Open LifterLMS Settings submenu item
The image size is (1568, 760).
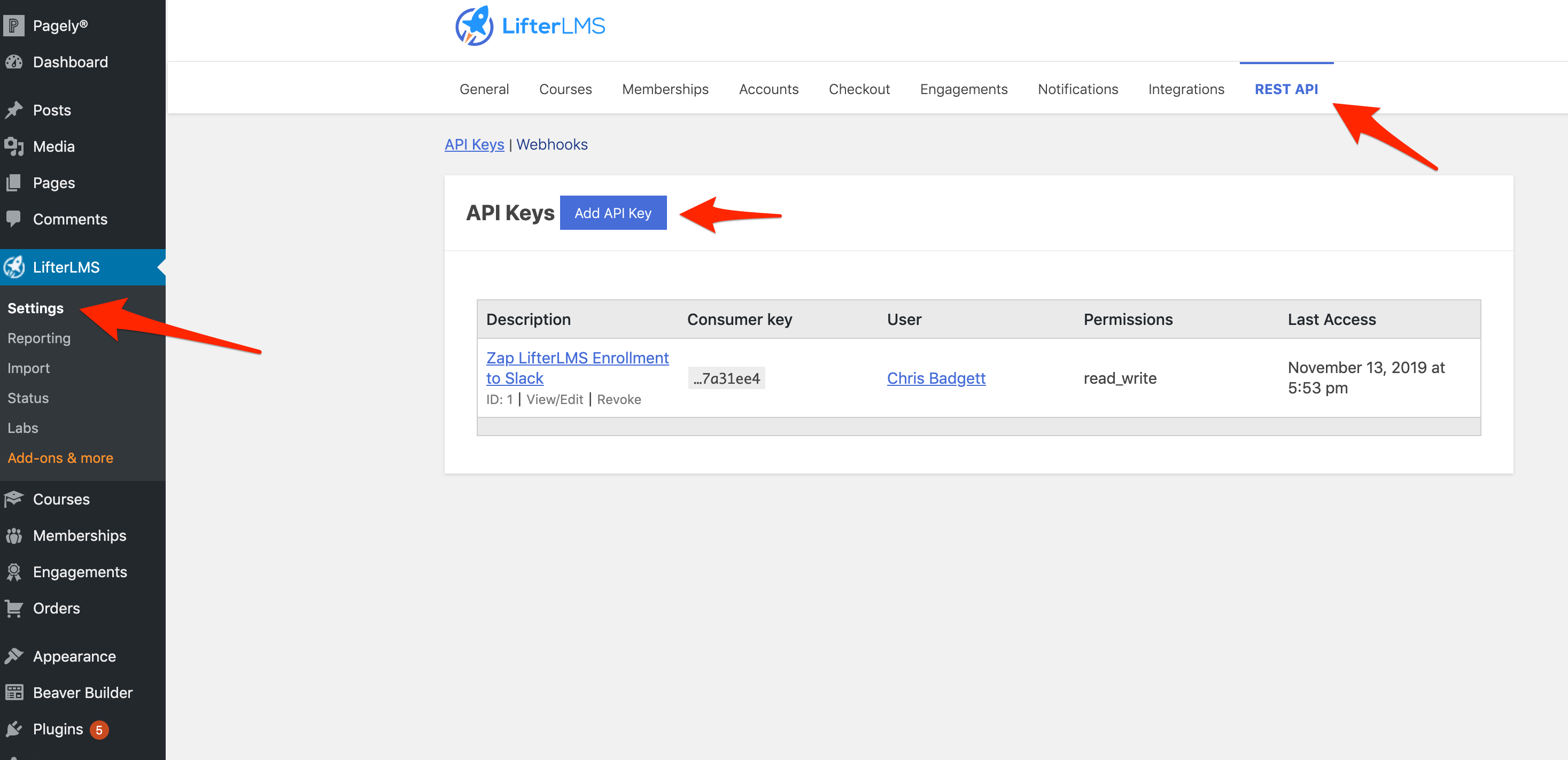coord(35,308)
